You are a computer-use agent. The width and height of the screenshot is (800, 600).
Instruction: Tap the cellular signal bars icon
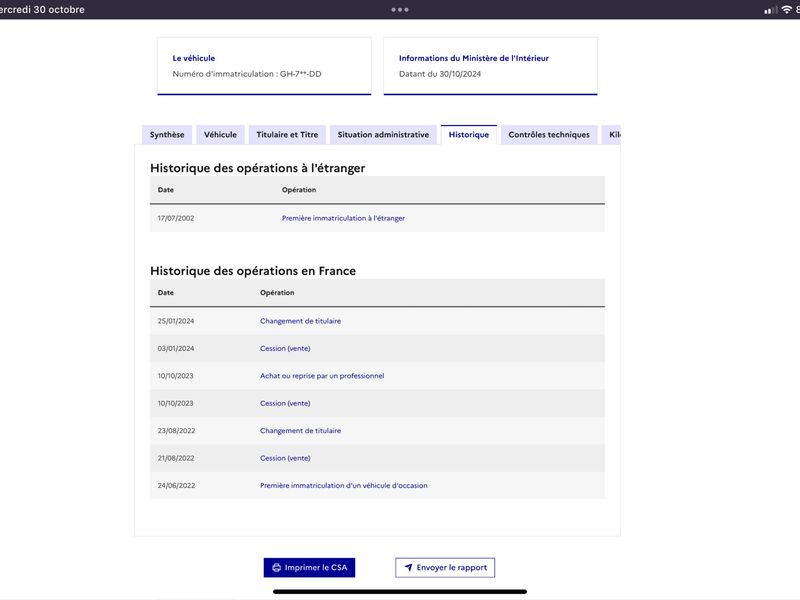(x=770, y=10)
